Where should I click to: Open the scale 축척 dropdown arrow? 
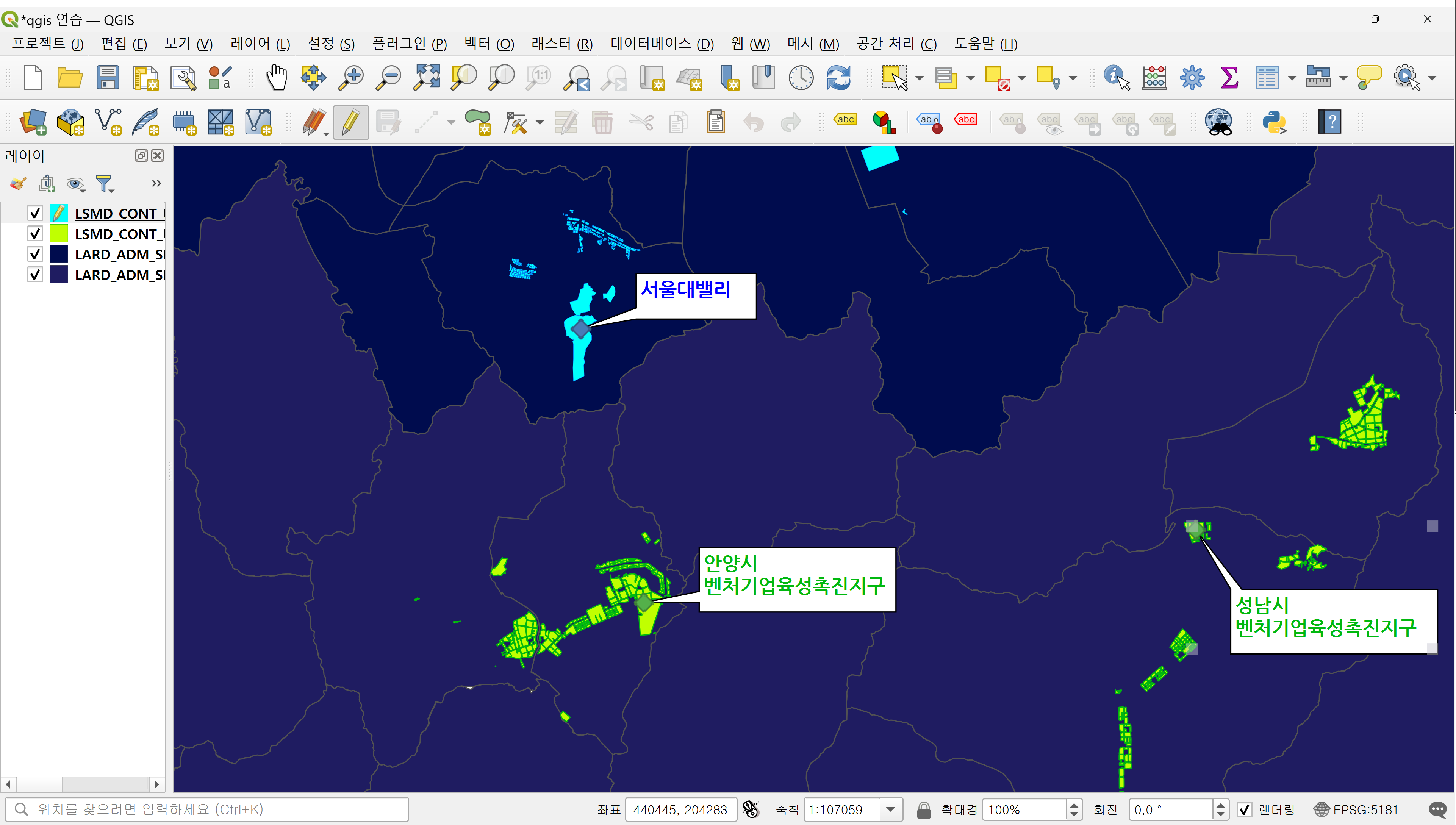pos(890,809)
